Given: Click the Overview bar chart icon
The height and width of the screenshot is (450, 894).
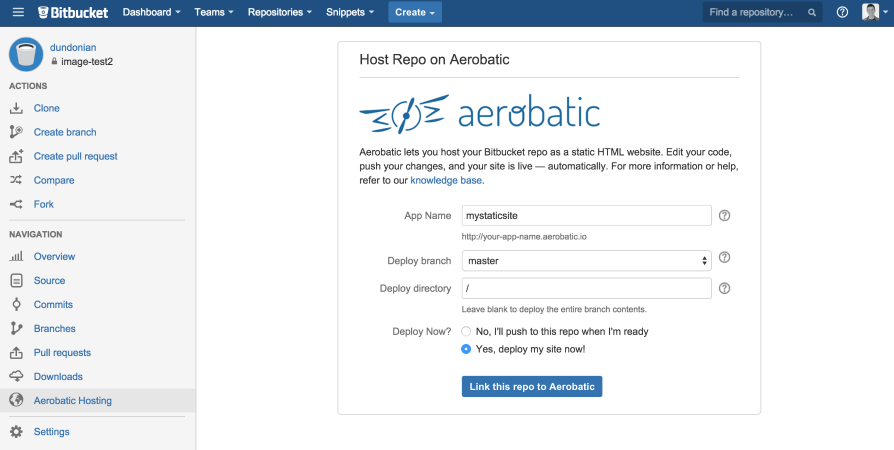Looking at the screenshot, I should point(16,256).
